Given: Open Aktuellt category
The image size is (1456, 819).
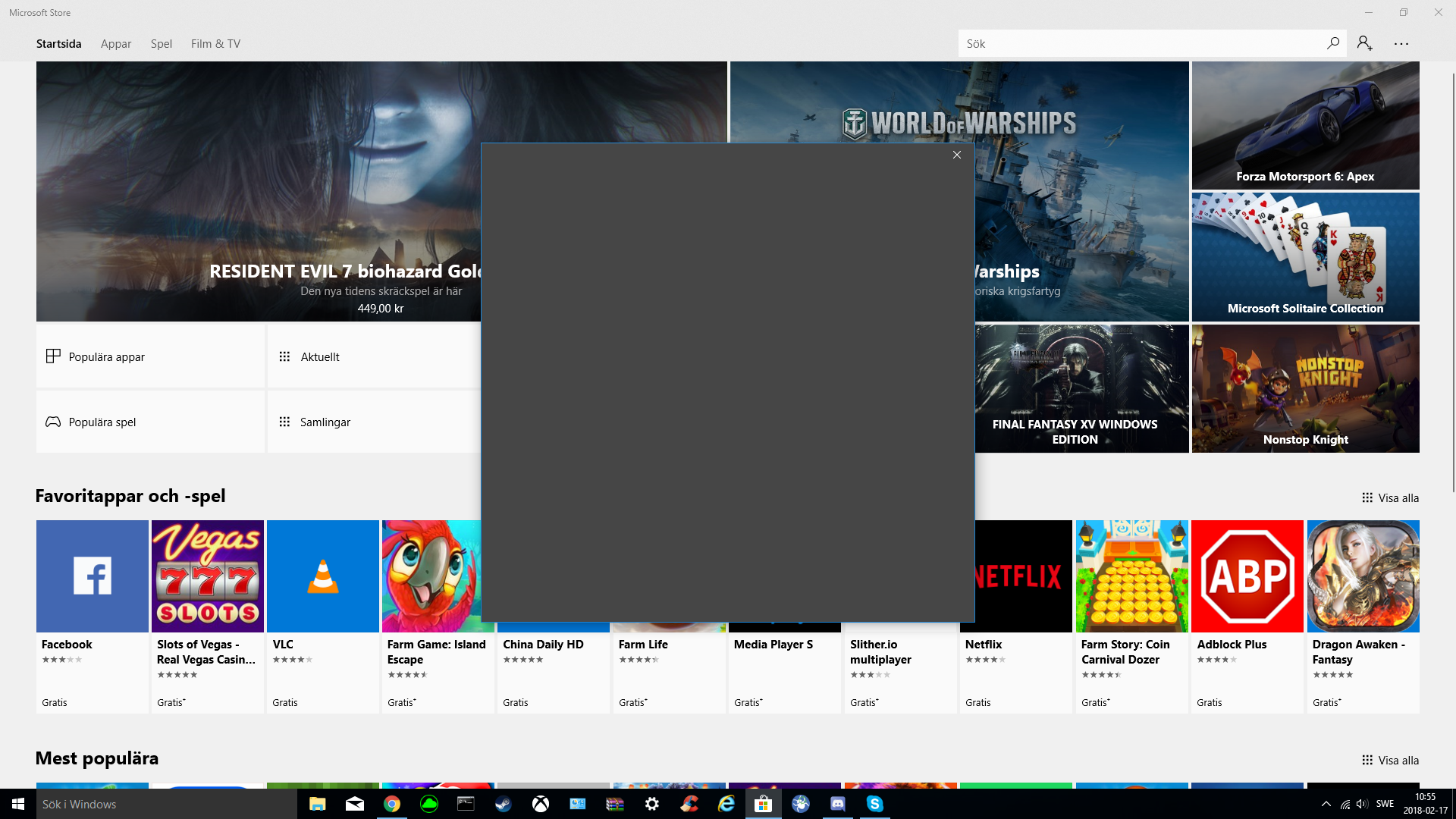Looking at the screenshot, I should (x=374, y=356).
